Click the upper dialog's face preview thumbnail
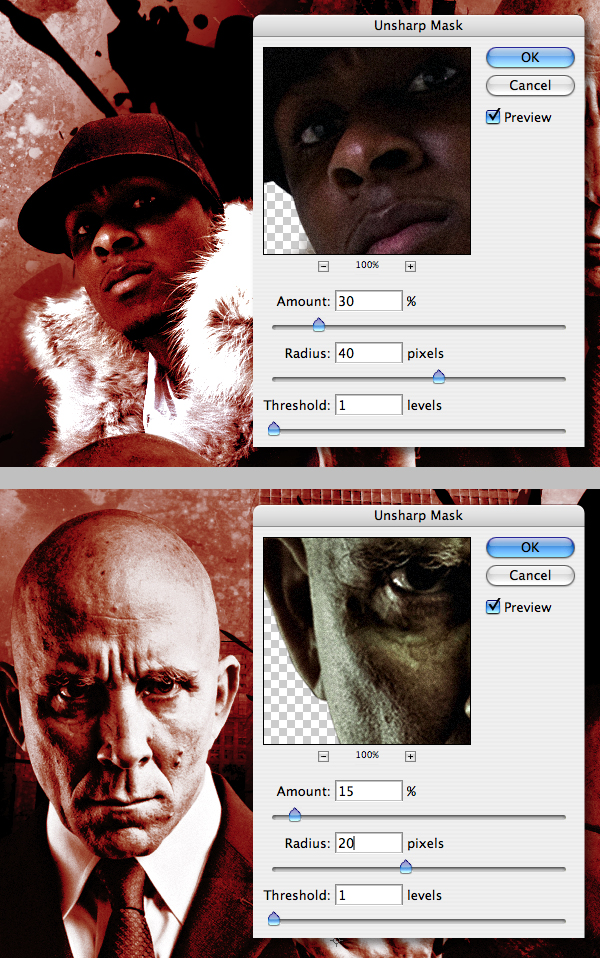 coord(367,151)
